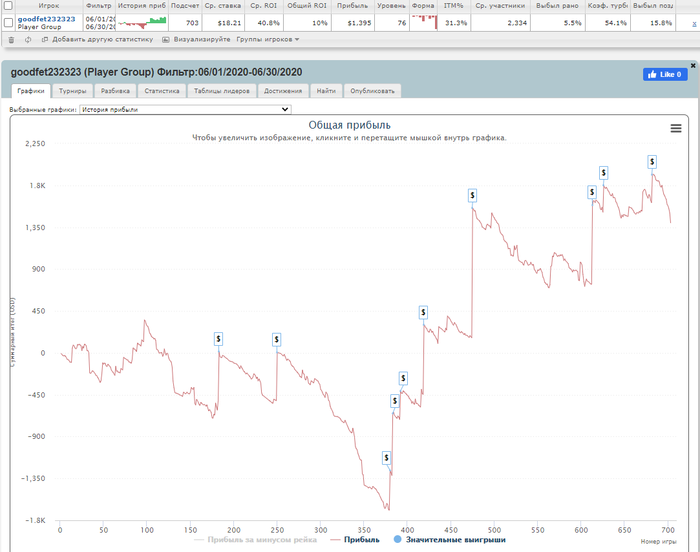The width and height of the screenshot is (700, 552).
Task: Click the refresh icon next to trash
Action: tap(28, 40)
